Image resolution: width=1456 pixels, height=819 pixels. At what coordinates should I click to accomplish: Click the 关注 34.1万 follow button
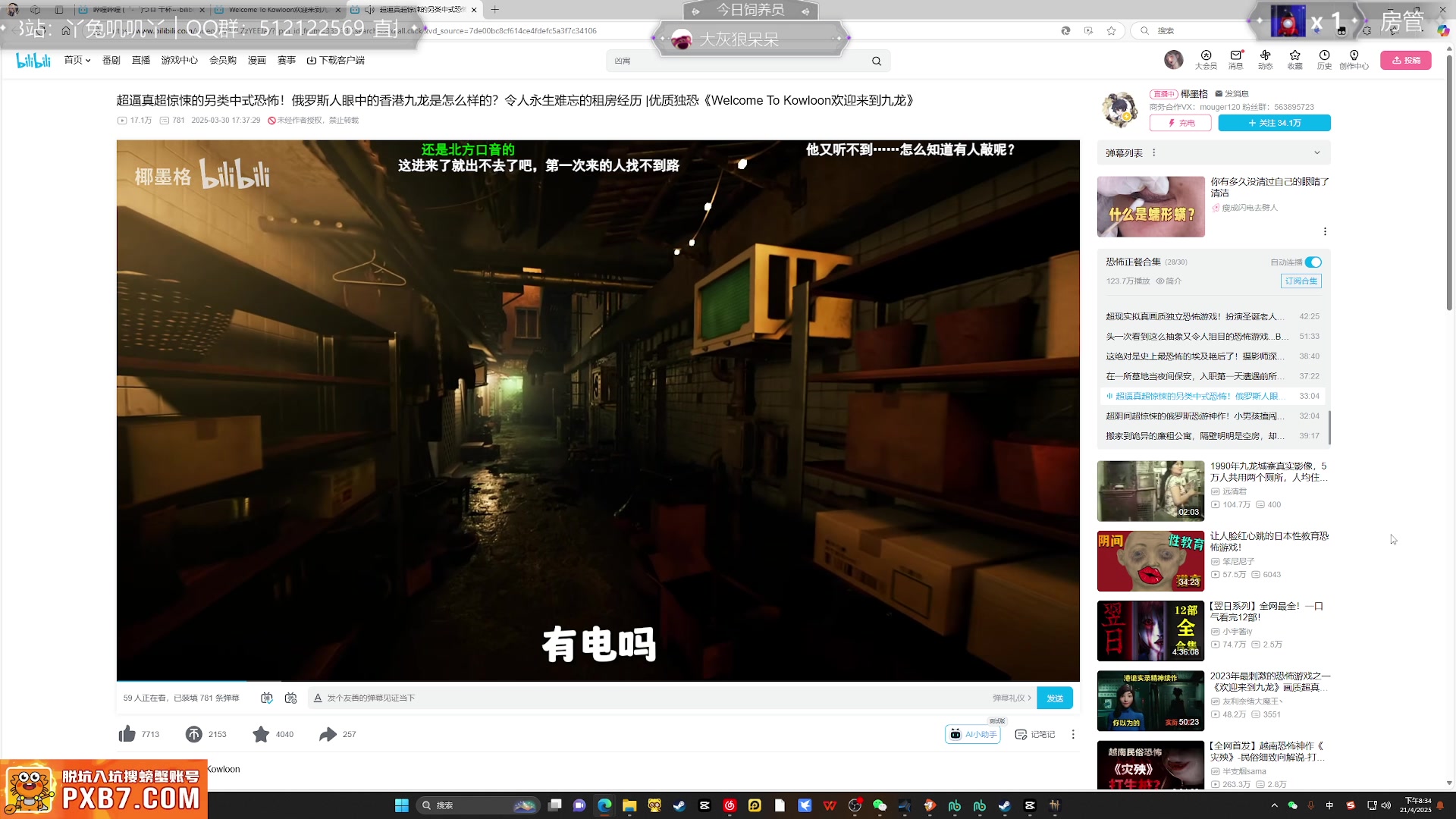(1274, 123)
